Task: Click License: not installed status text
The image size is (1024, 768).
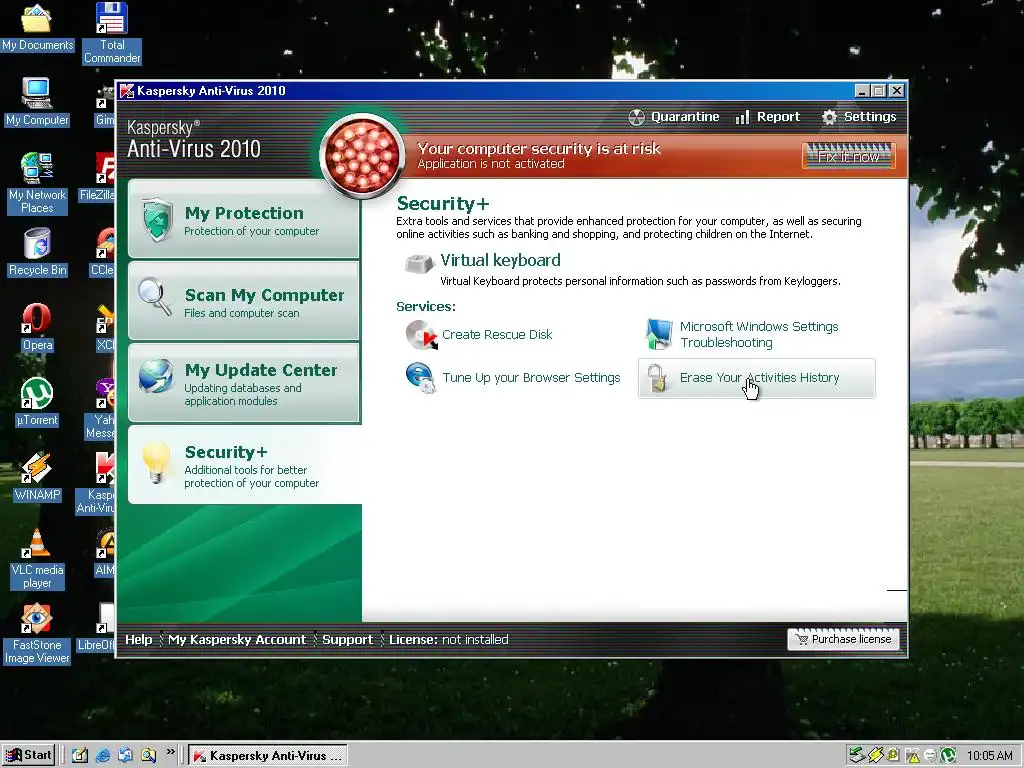Action: click(x=449, y=640)
